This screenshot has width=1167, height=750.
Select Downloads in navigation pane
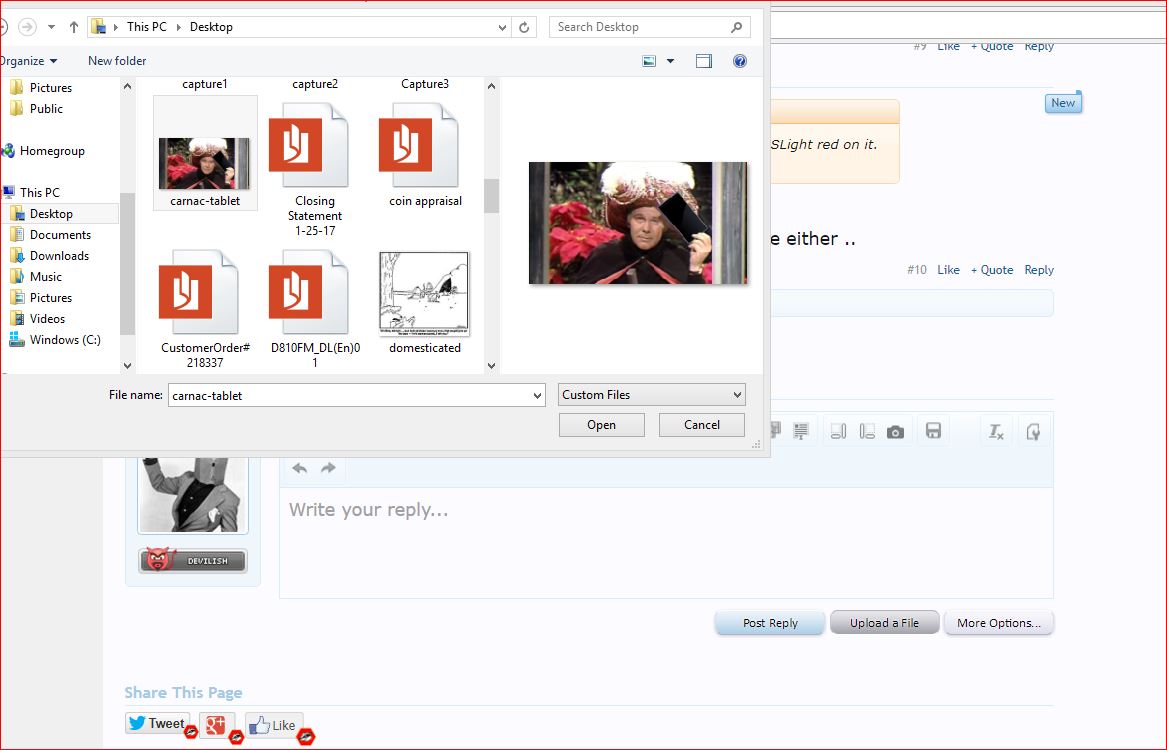[59, 255]
